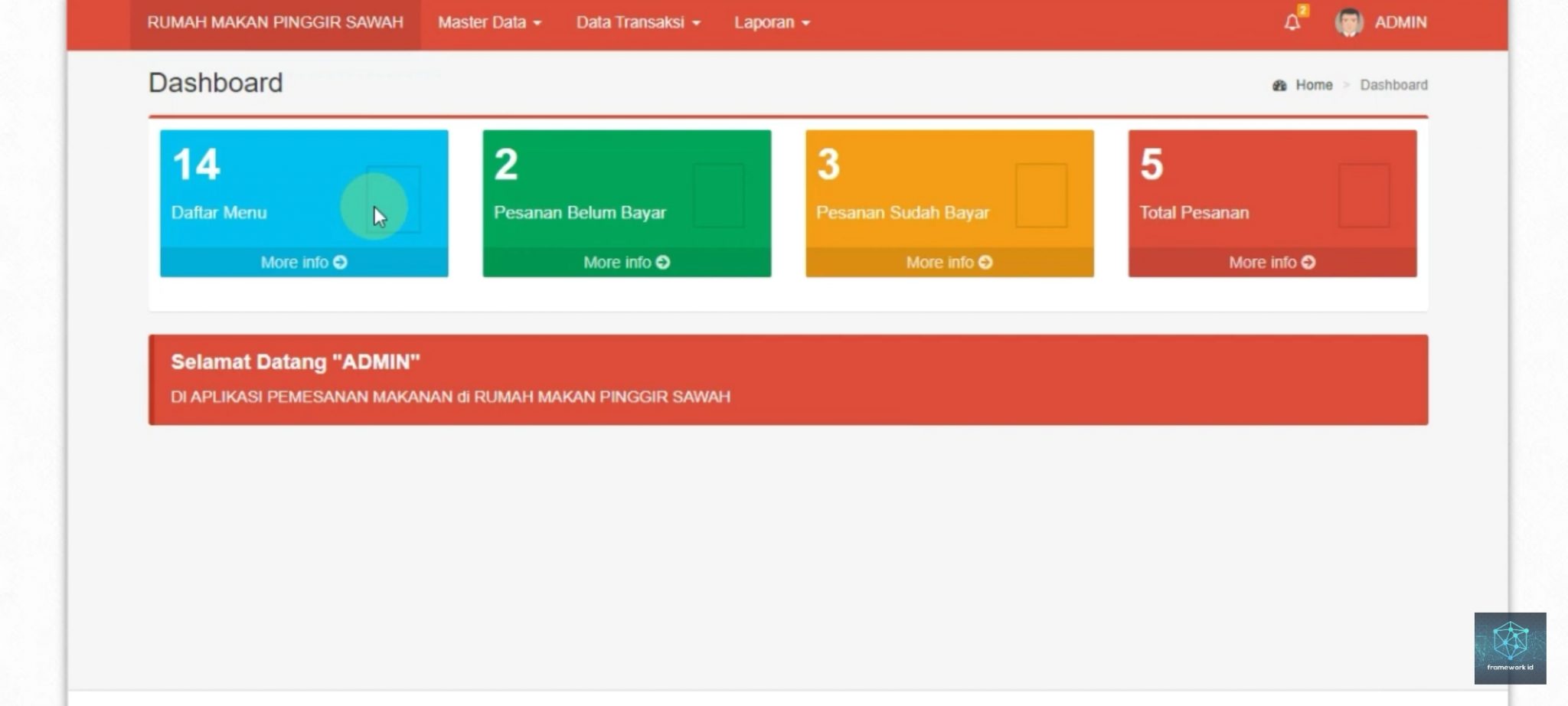Open More info for Total Pesanan
Screen dimensions: 1568x706
coord(1272,262)
